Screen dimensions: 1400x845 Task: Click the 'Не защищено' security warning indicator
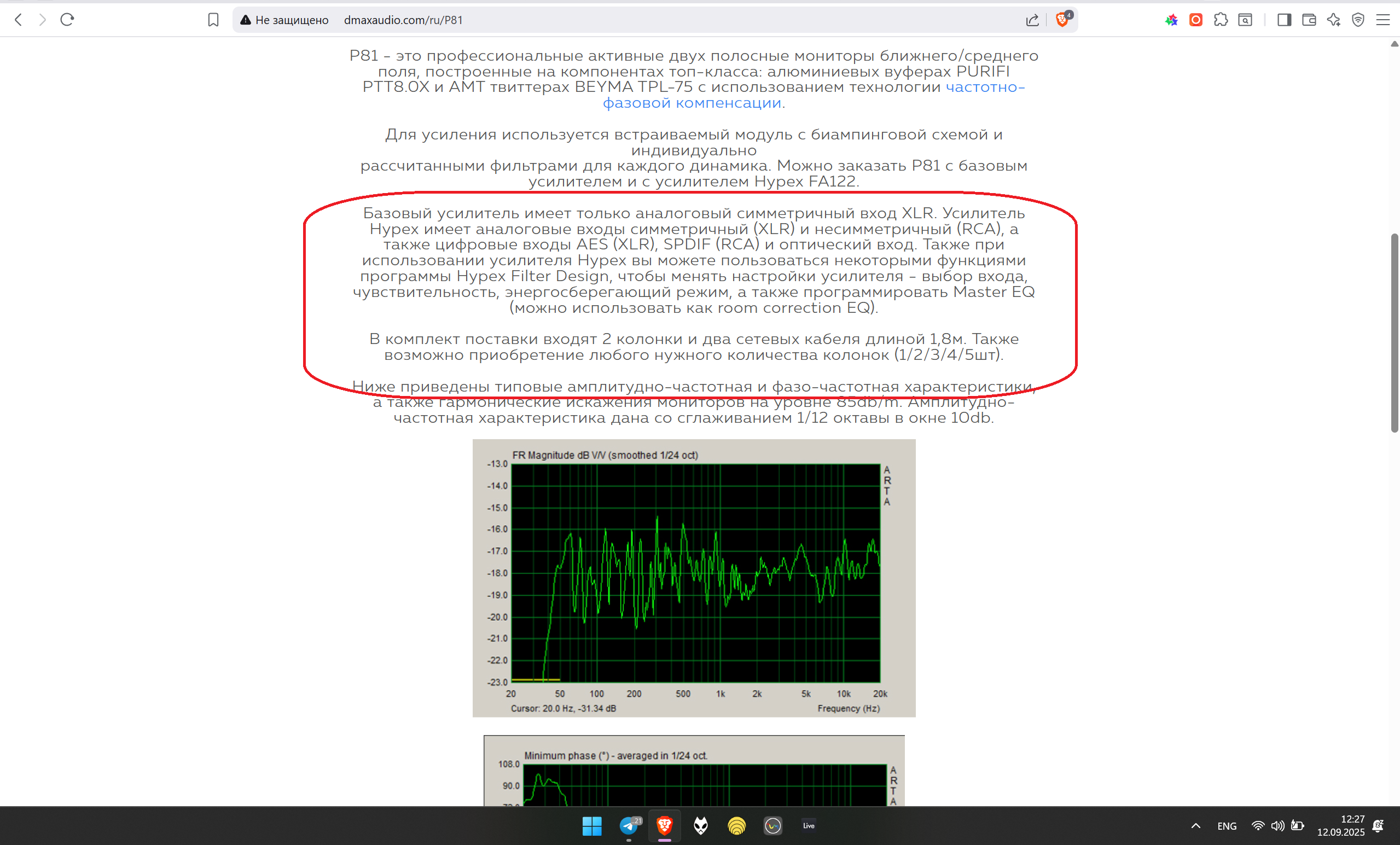coord(284,20)
